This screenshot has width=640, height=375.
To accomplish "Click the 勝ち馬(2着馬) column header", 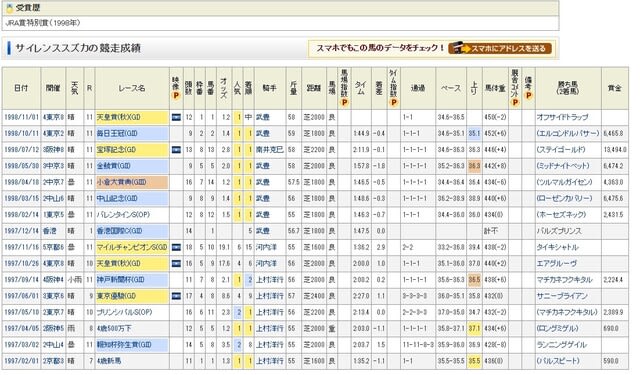I will tap(567, 88).
